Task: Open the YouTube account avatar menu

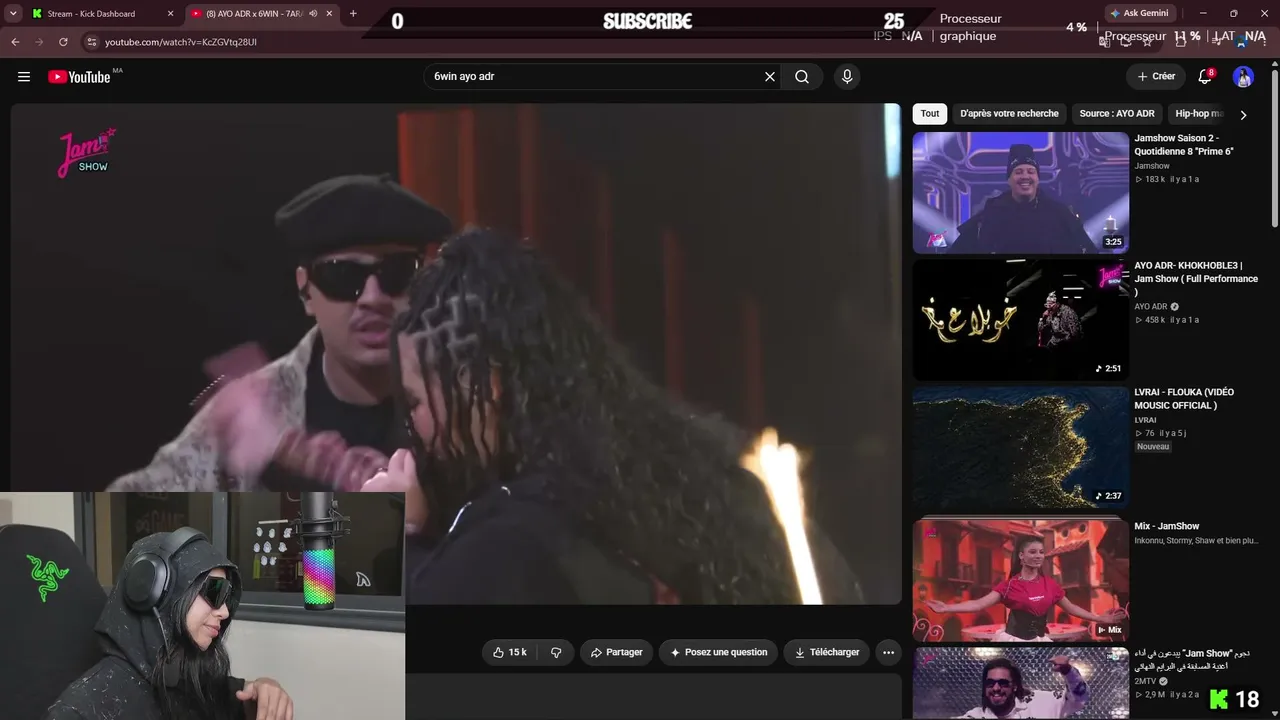Action: pyautogui.click(x=1243, y=77)
